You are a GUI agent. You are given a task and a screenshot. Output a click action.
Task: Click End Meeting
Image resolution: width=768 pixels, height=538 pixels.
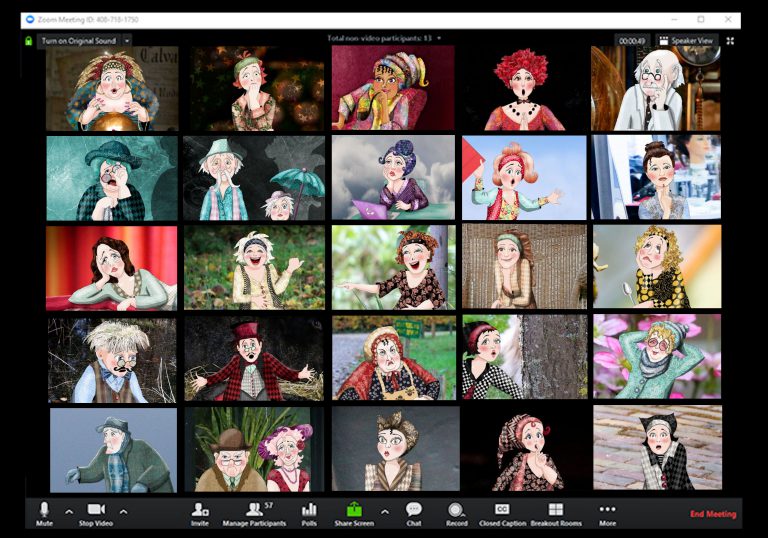(713, 514)
